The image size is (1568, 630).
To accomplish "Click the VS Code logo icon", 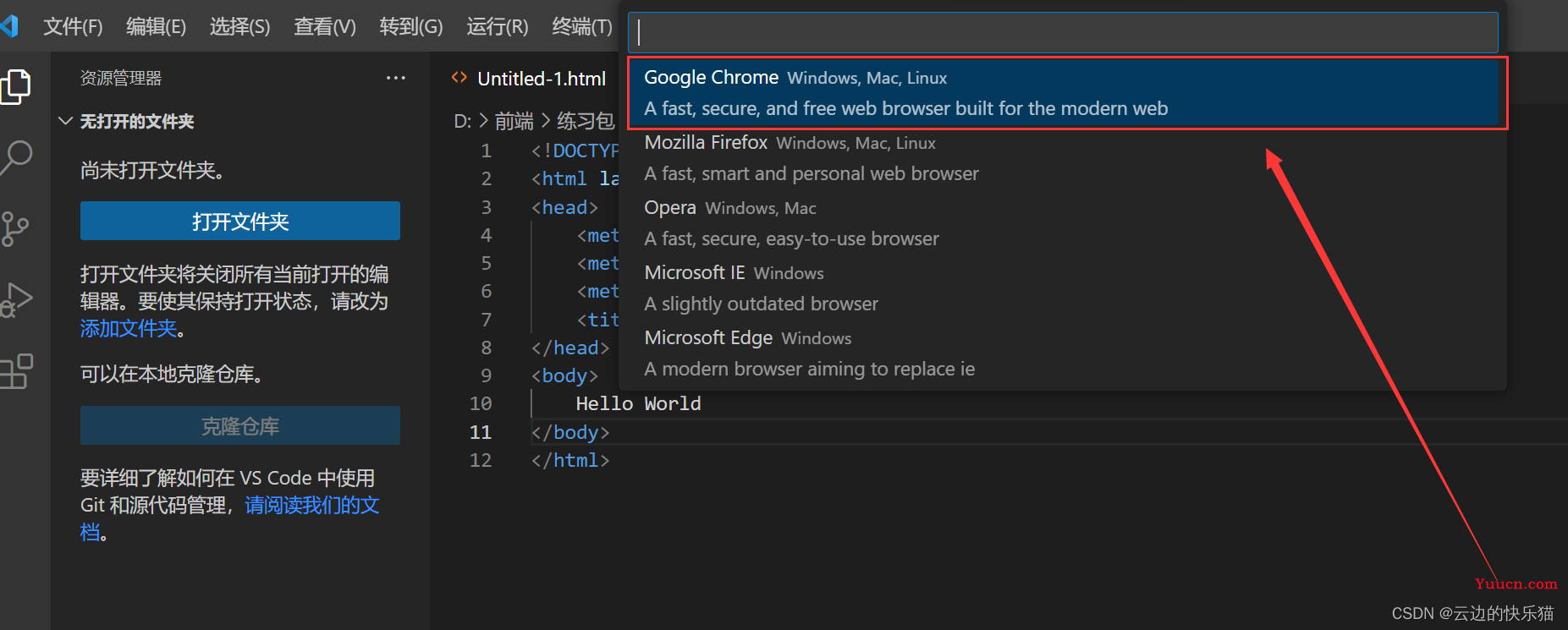I will [9, 26].
